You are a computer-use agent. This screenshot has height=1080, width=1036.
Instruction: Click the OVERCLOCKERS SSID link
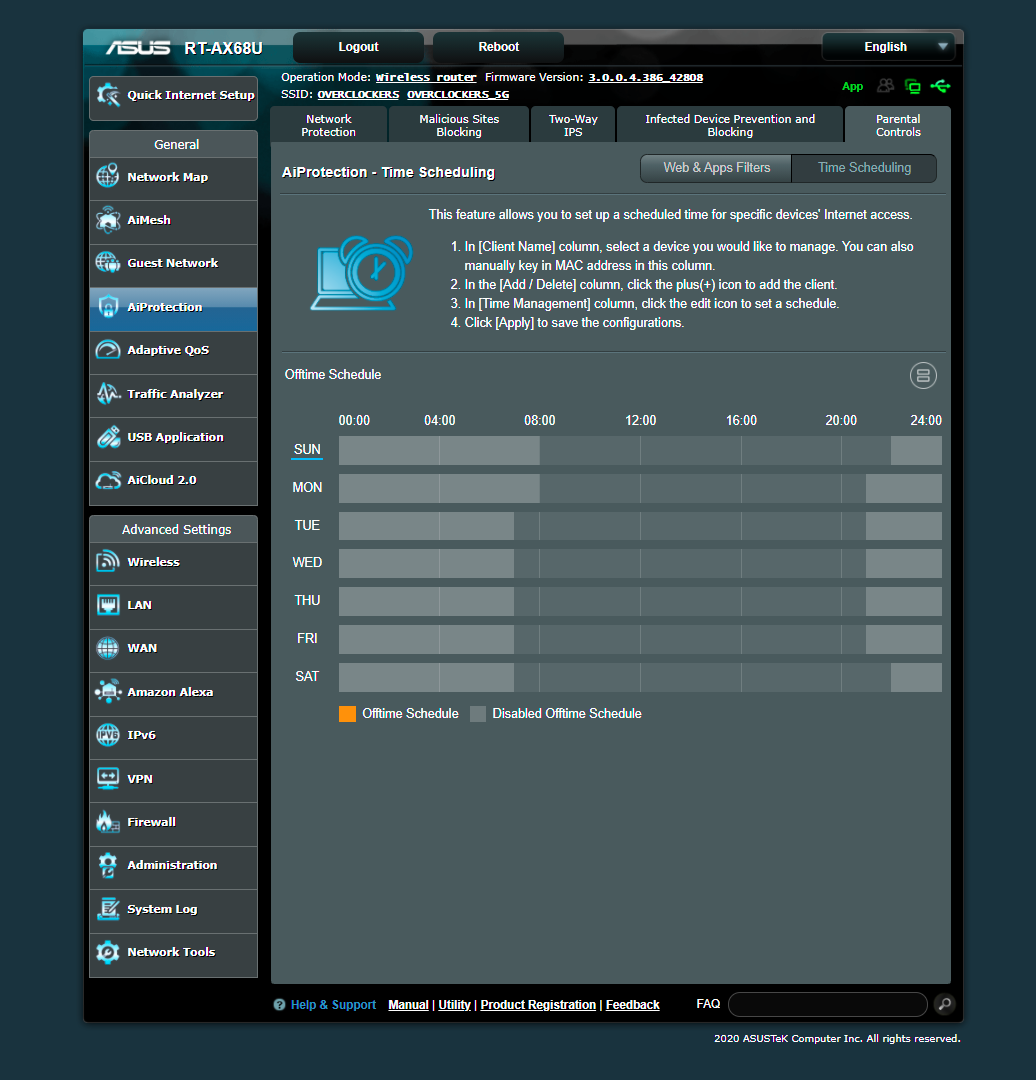click(x=358, y=94)
